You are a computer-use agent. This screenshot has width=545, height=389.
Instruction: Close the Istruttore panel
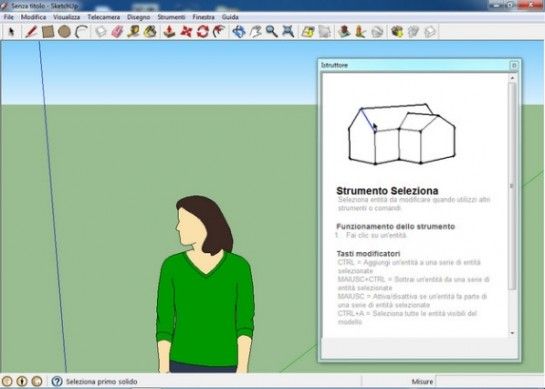(x=514, y=65)
